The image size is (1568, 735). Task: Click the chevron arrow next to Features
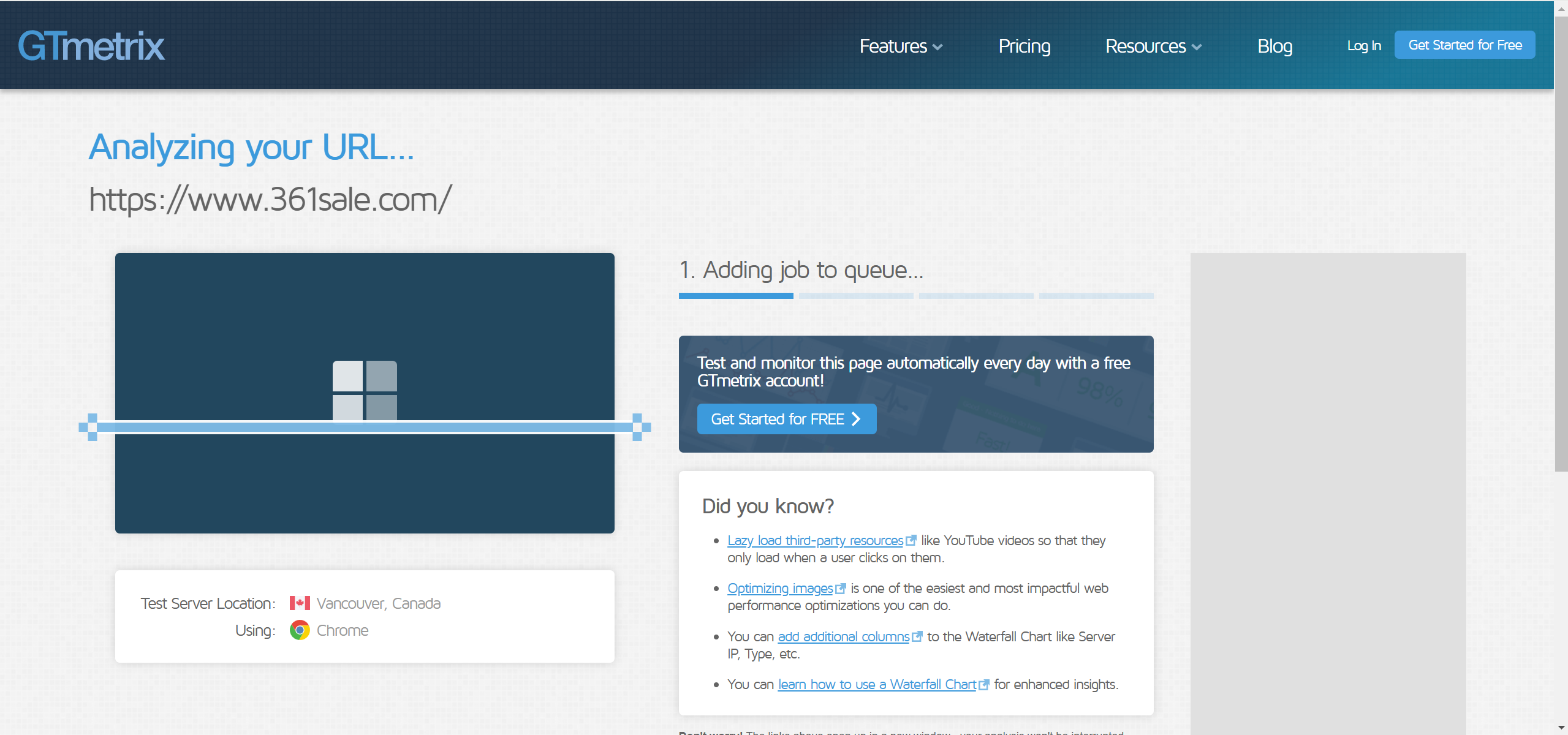(937, 47)
